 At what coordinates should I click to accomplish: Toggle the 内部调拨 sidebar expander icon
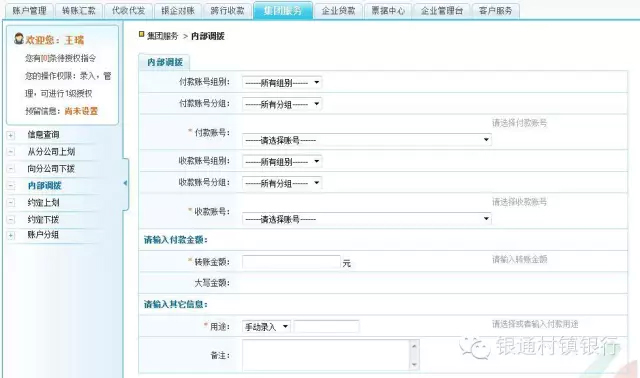pyautogui.click(x=11, y=186)
